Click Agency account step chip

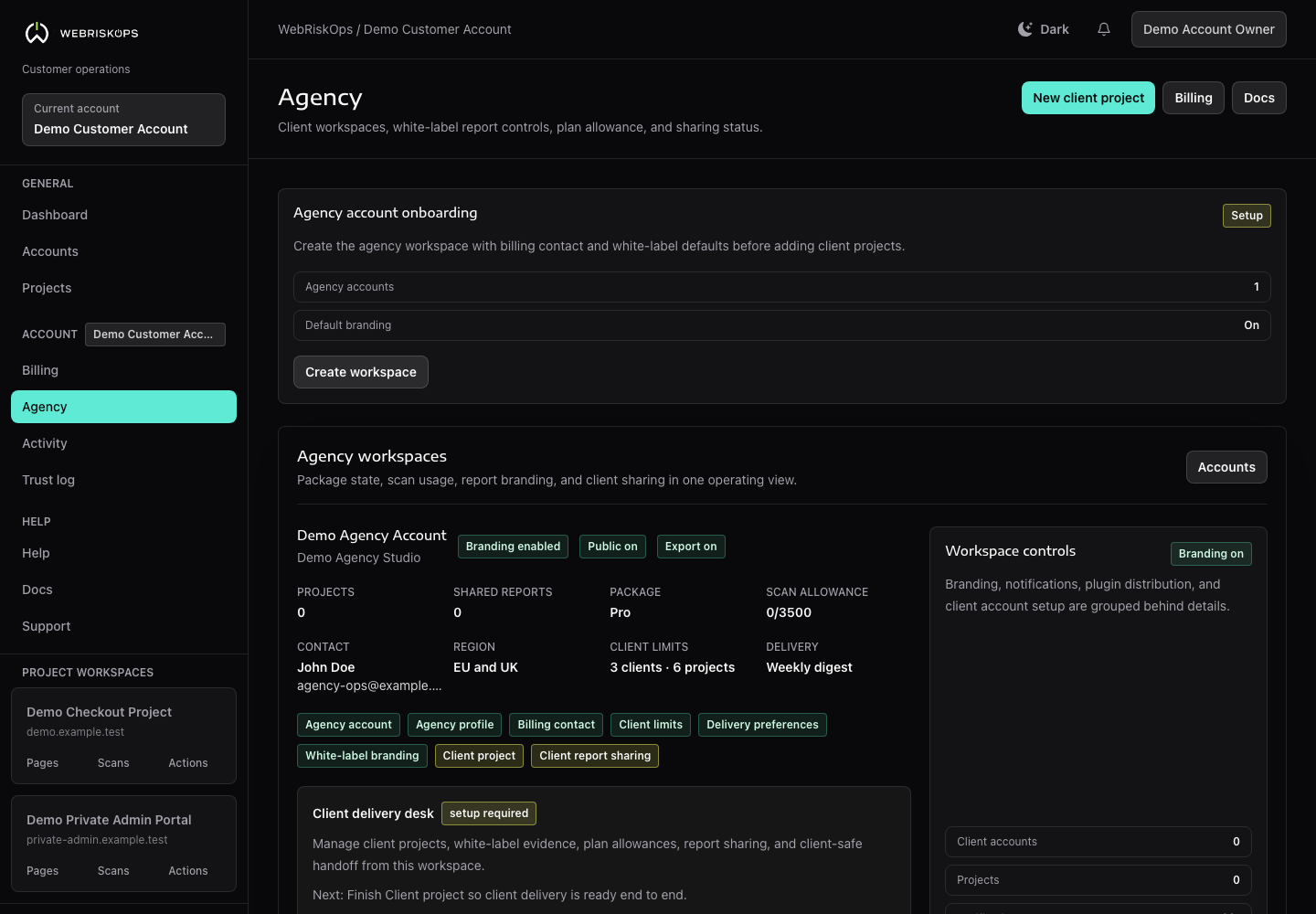pyautogui.click(x=348, y=725)
